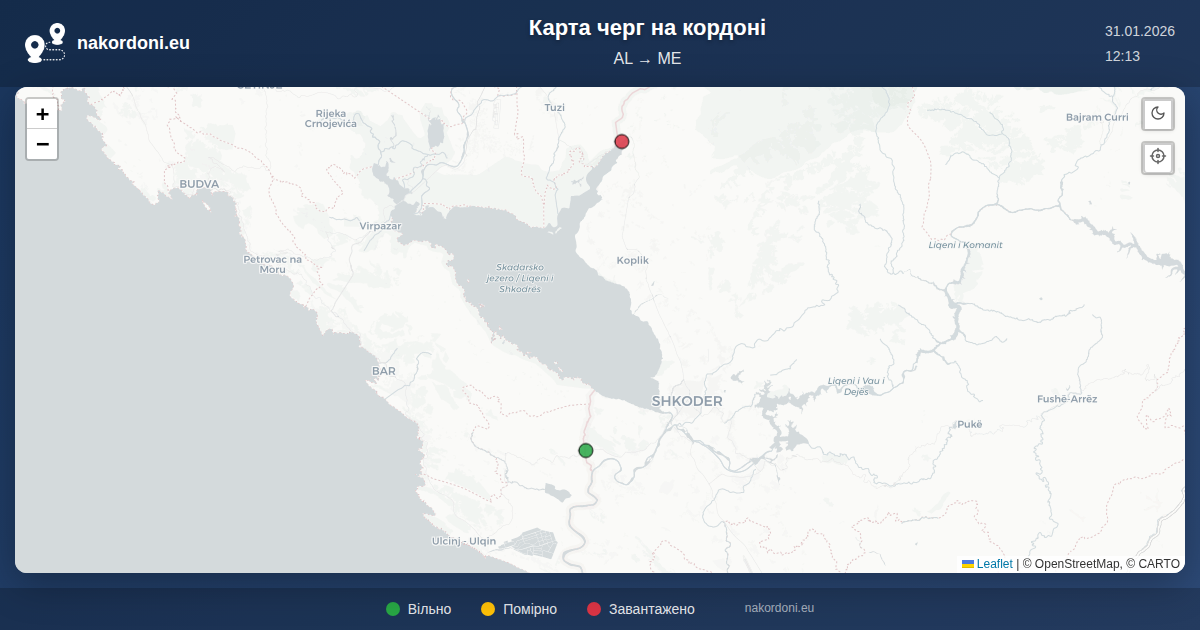
Task: Click the BUDVA town label
Action: click(x=199, y=184)
